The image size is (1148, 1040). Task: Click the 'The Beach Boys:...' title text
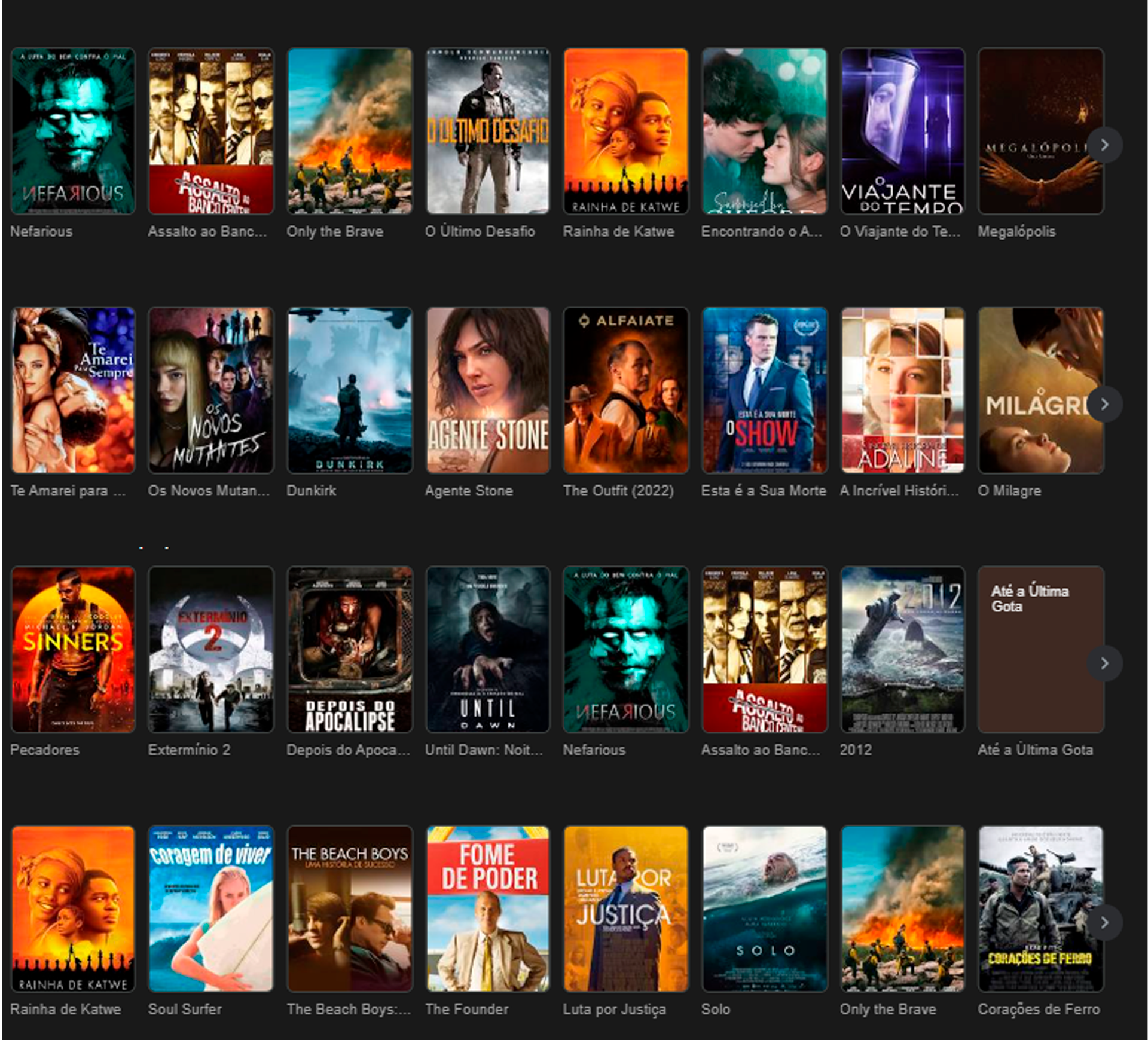click(349, 1010)
